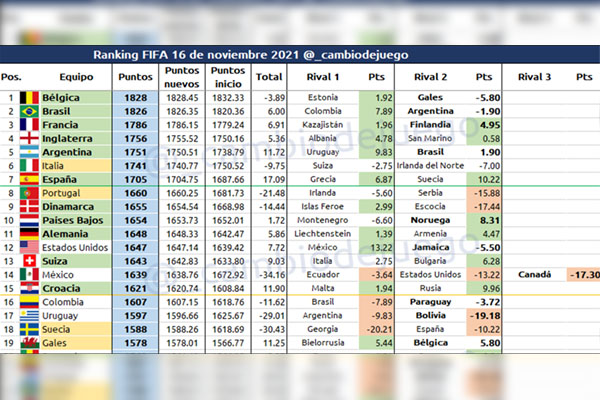Select Argentina's total cell '11.72'

tap(269, 152)
